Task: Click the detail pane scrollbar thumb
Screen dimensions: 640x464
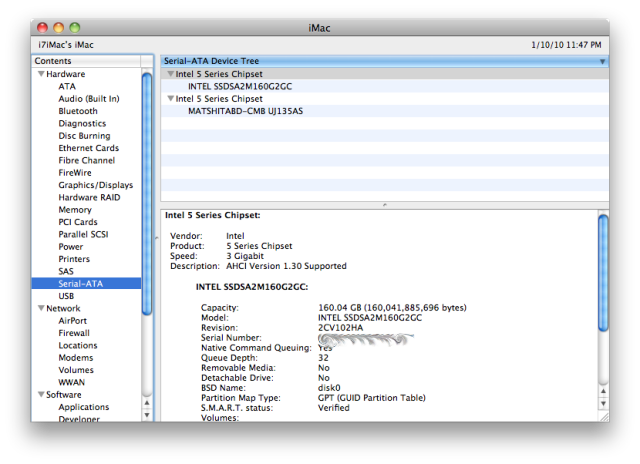Action: point(603,273)
